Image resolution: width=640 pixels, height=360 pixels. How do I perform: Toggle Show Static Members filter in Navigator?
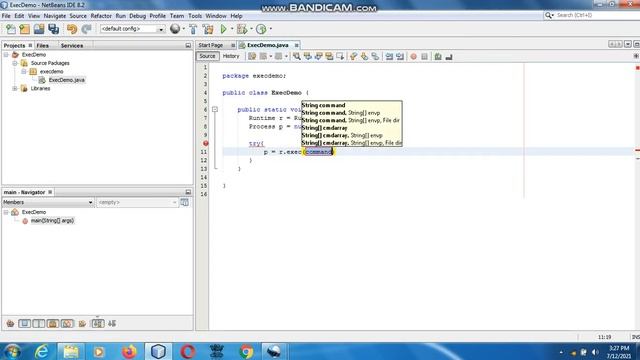(39, 324)
